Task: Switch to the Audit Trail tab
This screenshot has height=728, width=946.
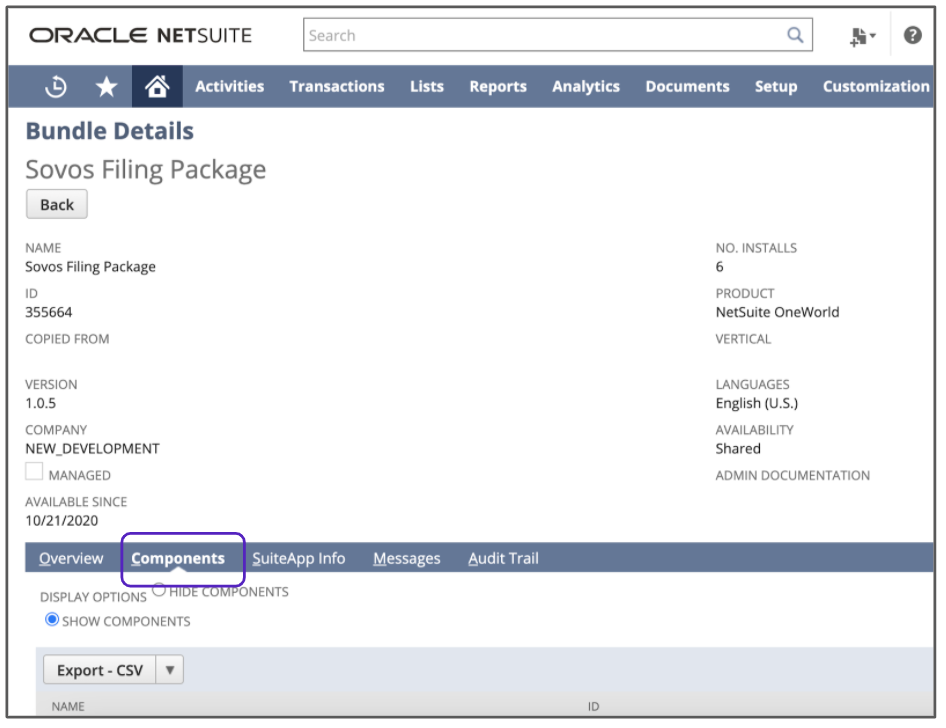Action: pyautogui.click(x=503, y=558)
